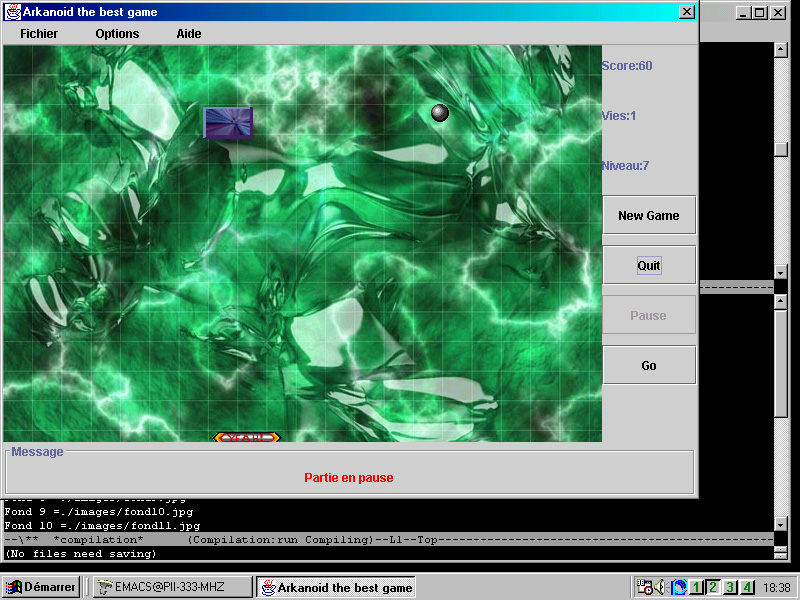Image resolution: width=800 pixels, height=600 pixels.
Task: Open the Démarrer start menu
Action: 41,587
